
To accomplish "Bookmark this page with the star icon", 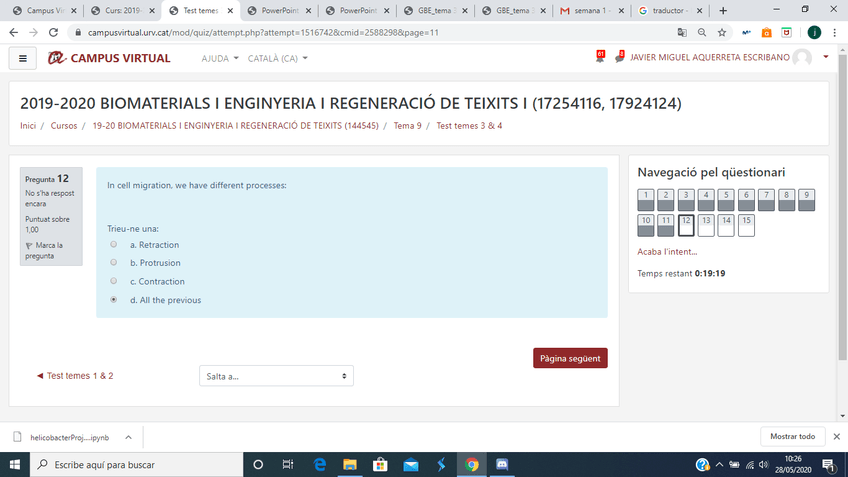I will pos(722,32).
